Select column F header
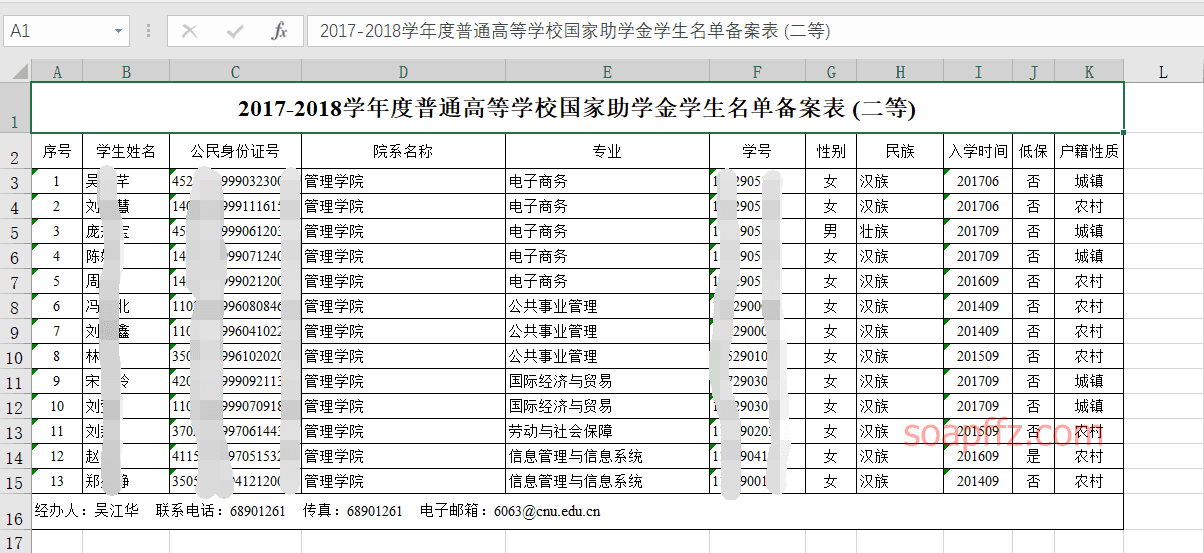This screenshot has width=1204, height=553. 757,71
